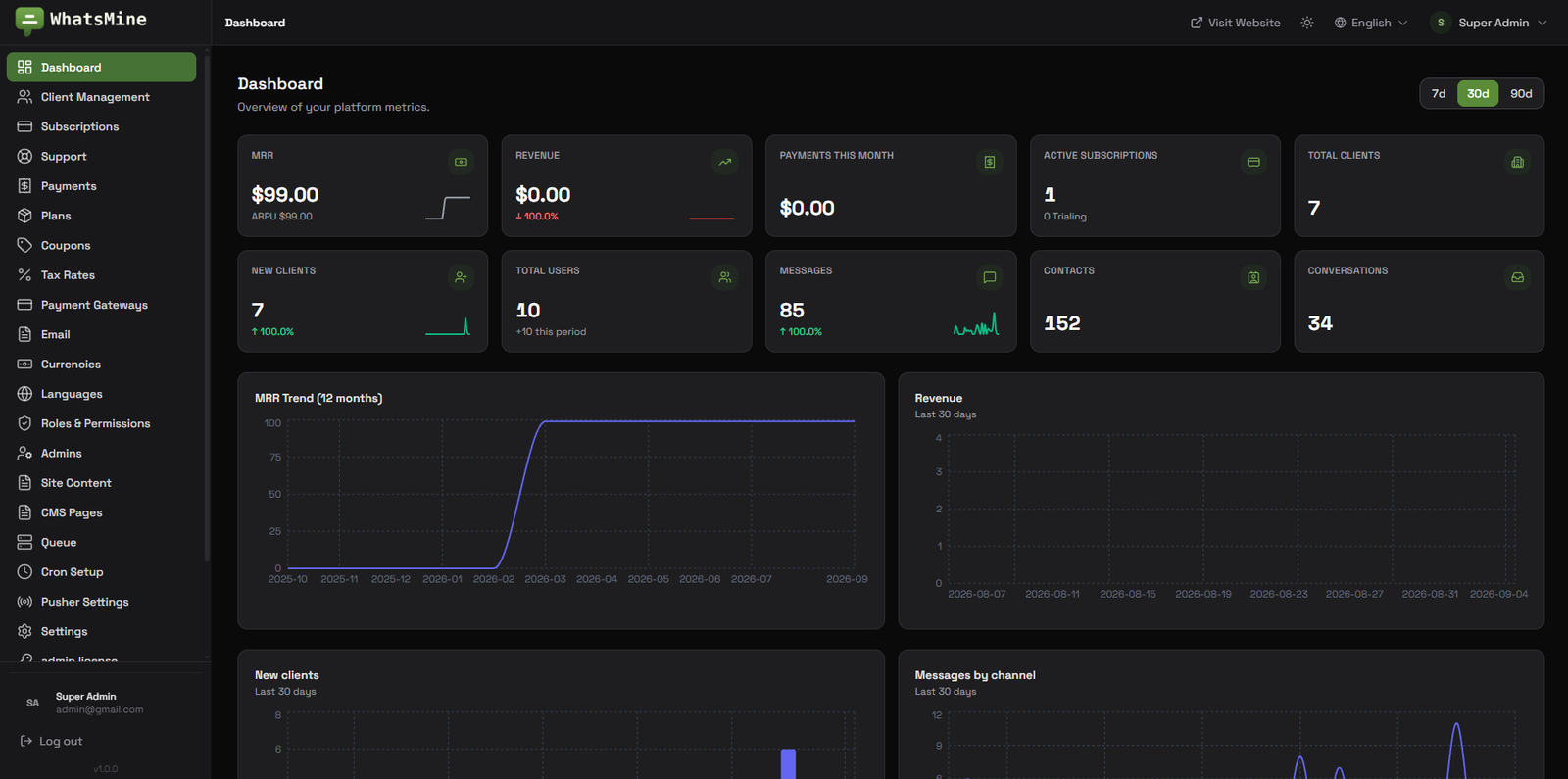The image size is (1568, 779).
Task: Click the Log out button
Action: [52, 742]
